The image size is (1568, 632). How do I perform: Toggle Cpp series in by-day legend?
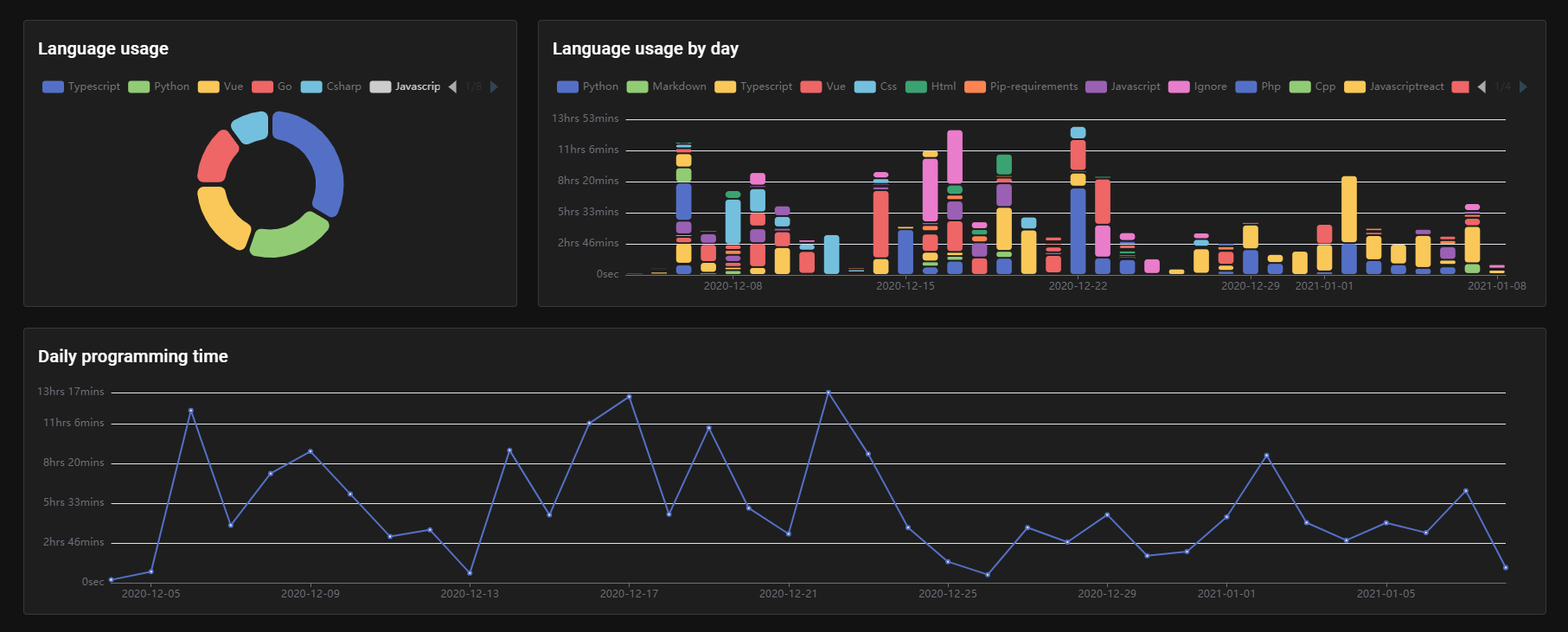click(1312, 86)
